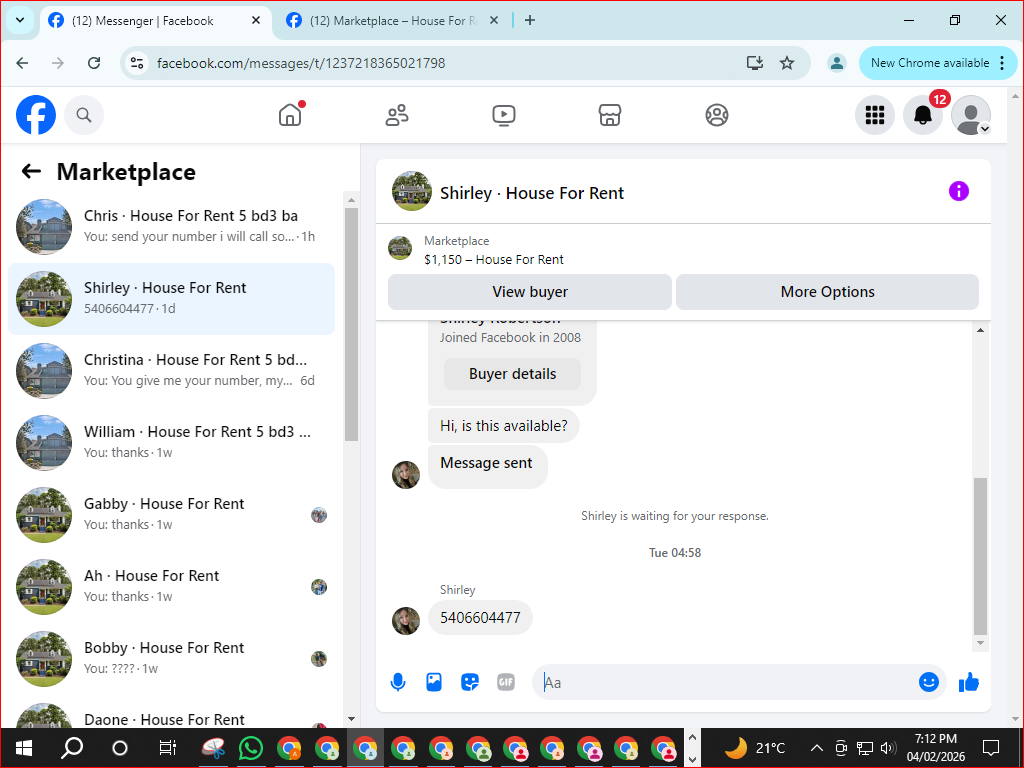Screen dimensions: 1024x768
Task: Click conversation list scroll down arrow
Action: [351, 719]
